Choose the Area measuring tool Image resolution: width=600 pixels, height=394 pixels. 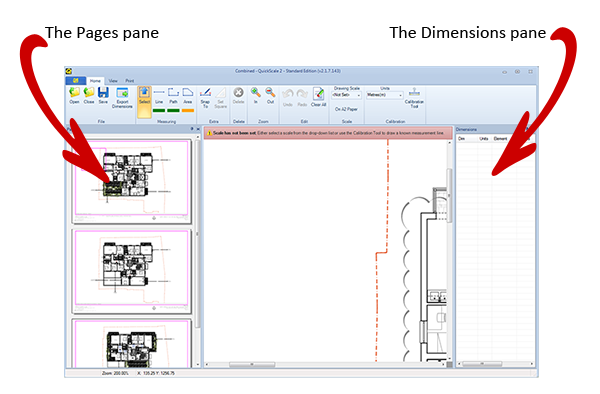(188, 95)
